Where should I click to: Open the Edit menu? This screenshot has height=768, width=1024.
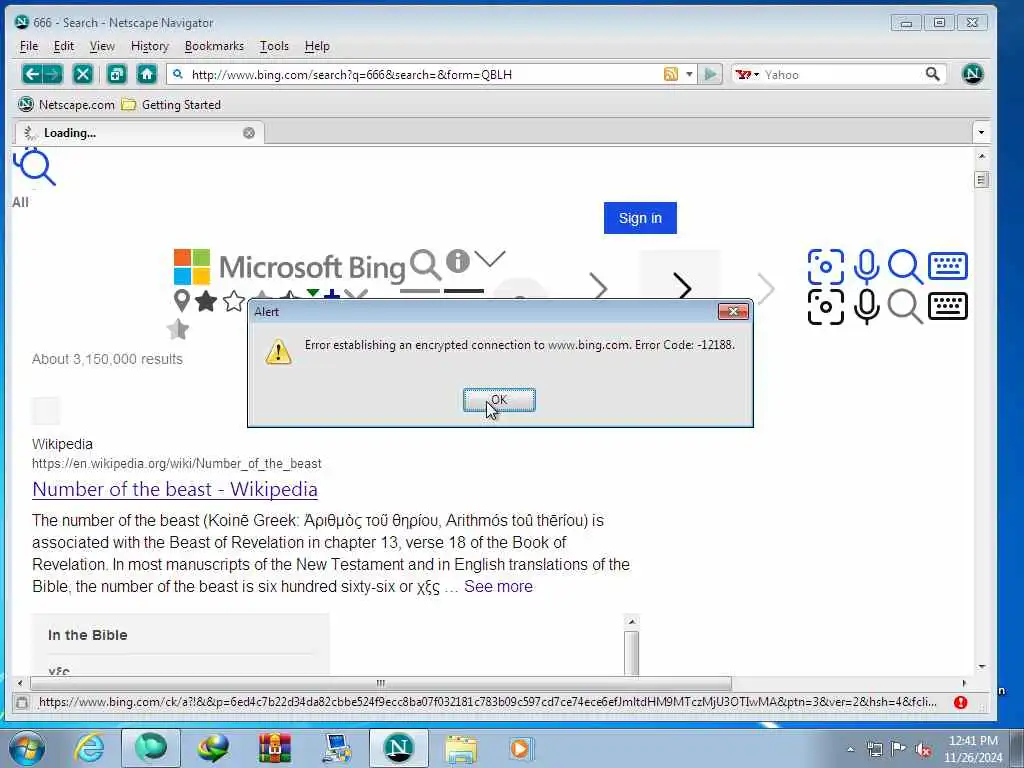[x=63, y=46]
